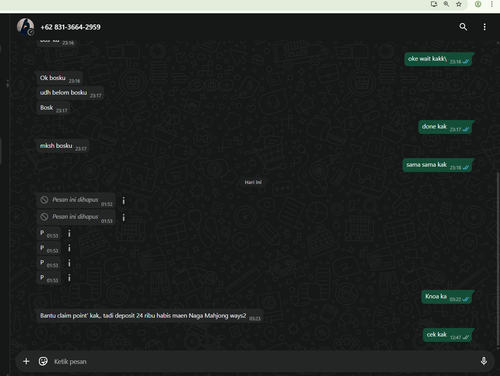The width and height of the screenshot is (500, 376).
Task: Open contact info for +62 831-3664-2959
Action: point(70,27)
